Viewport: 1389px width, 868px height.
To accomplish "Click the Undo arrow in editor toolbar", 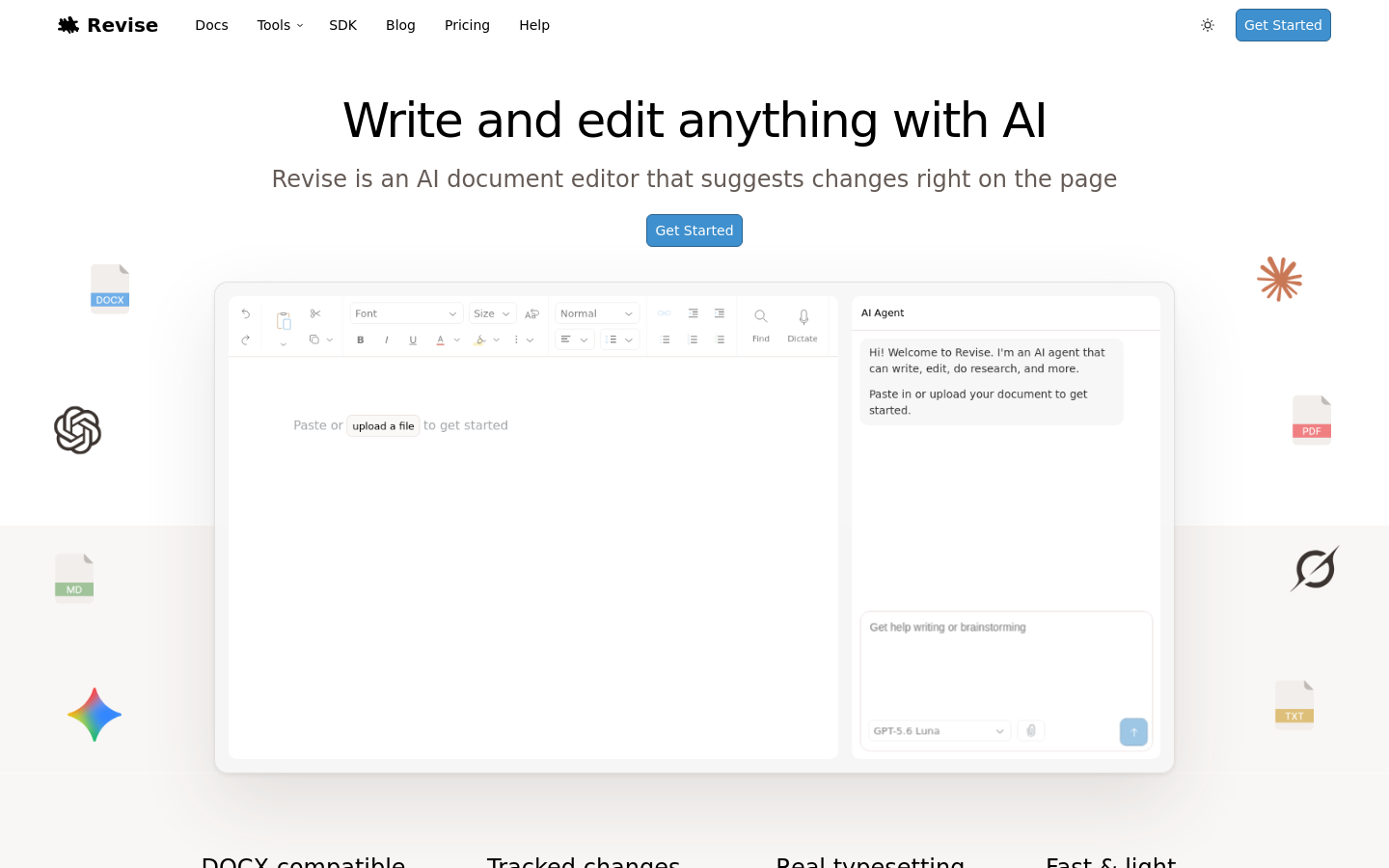I will pos(246,313).
